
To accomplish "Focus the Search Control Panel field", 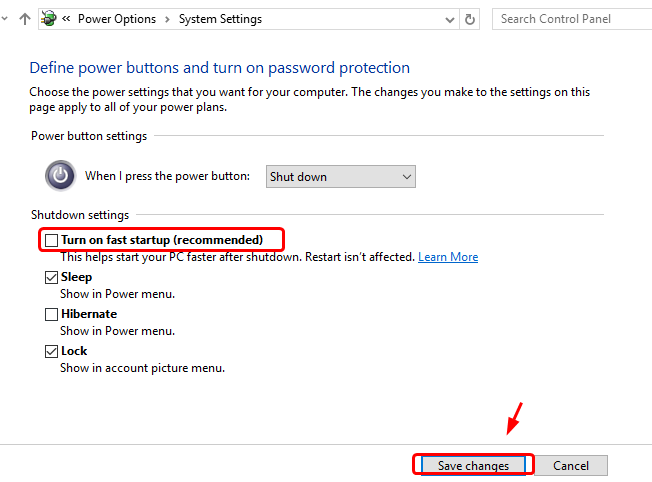I will coord(570,19).
